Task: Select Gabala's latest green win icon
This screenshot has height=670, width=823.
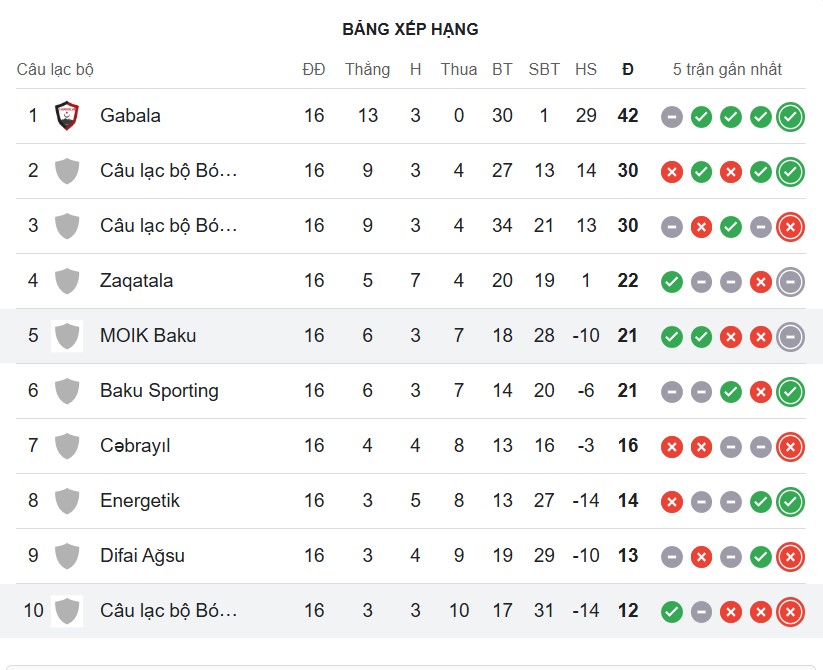Action: point(789,116)
